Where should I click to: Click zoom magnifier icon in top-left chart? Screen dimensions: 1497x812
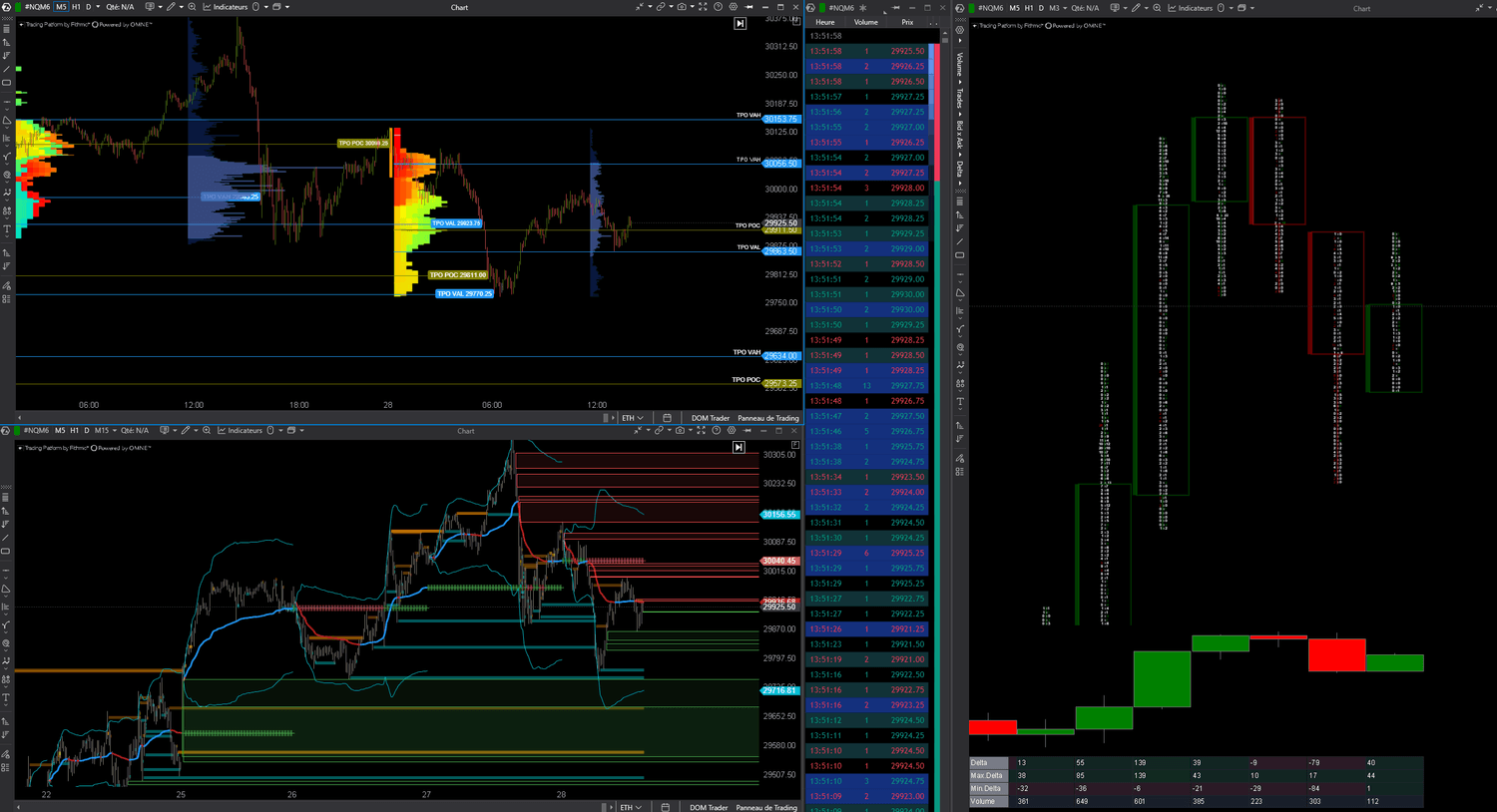(x=192, y=7)
